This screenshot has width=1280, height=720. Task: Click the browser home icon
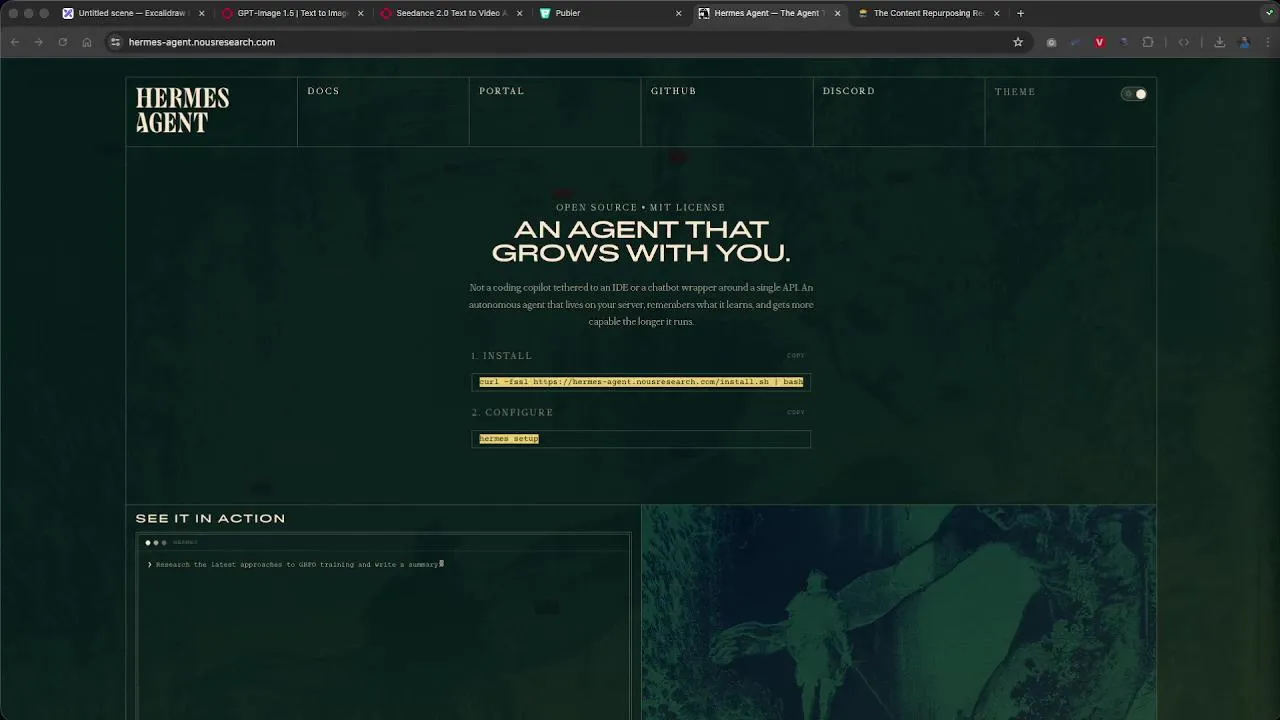87,42
